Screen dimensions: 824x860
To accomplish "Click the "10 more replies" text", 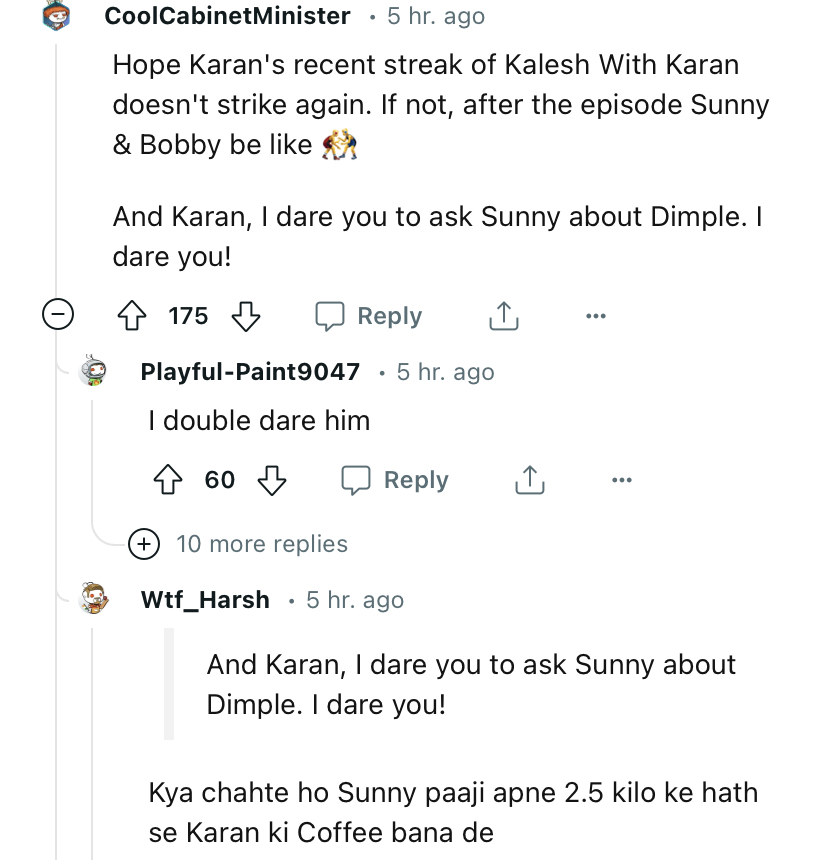I will (x=262, y=544).
